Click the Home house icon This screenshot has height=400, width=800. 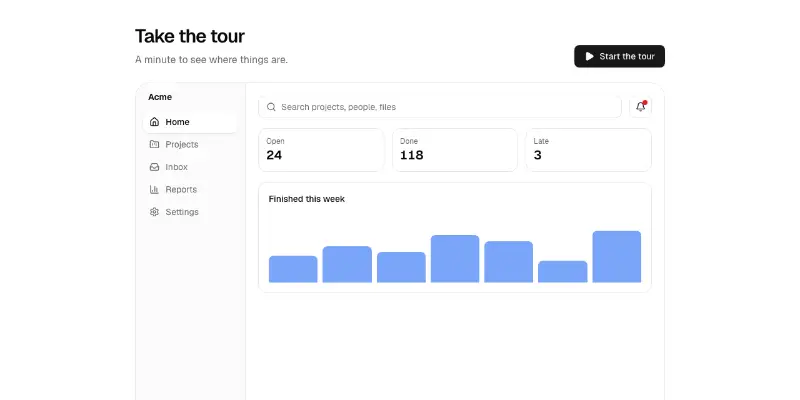pos(154,122)
